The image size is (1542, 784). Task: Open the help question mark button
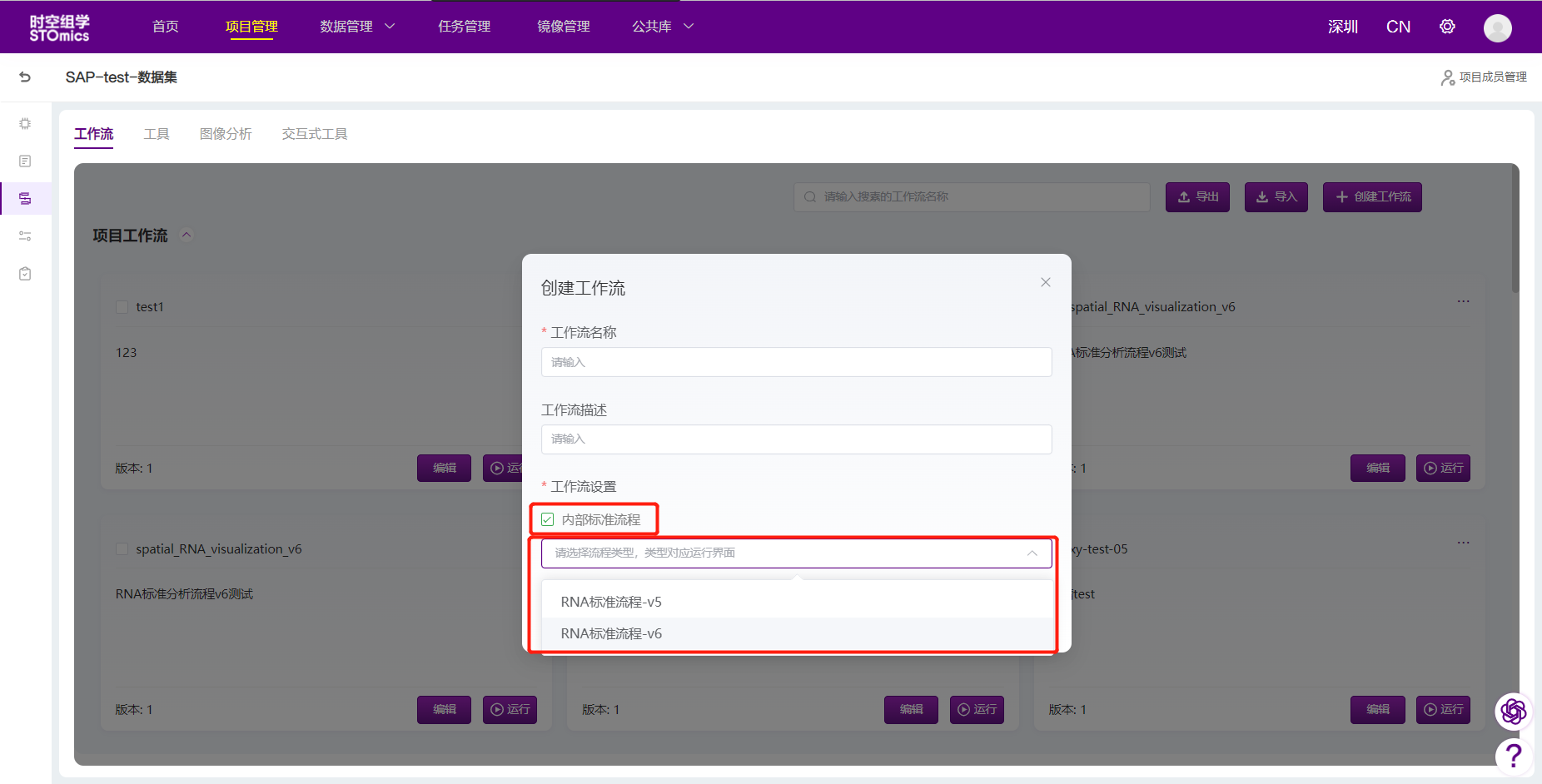(1514, 756)
